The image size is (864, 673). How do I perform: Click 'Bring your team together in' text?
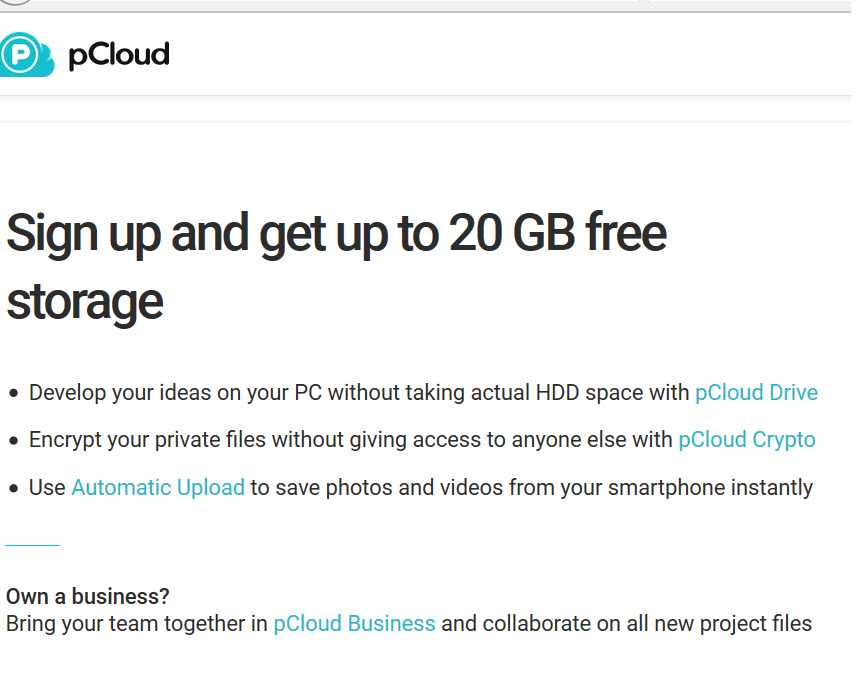point(137,623)
